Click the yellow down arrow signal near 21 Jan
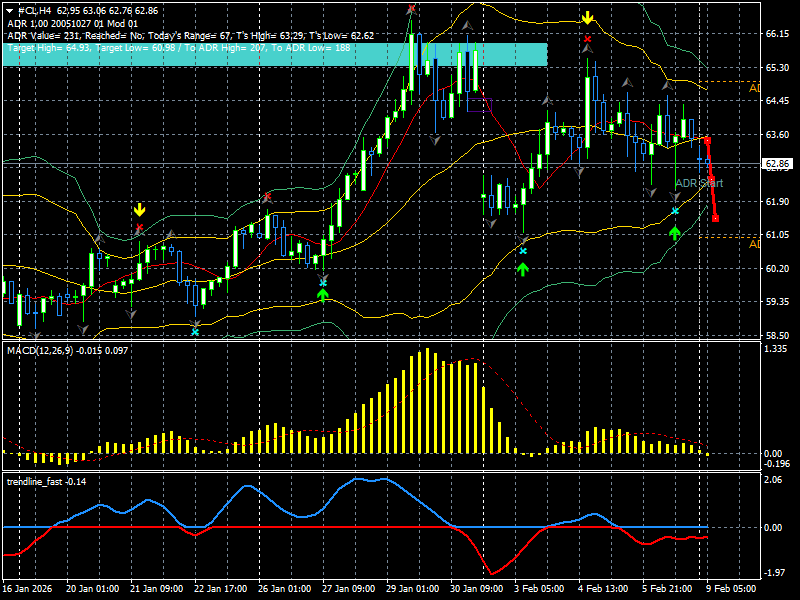The image size is (800, 600). [x=139, y=210]
